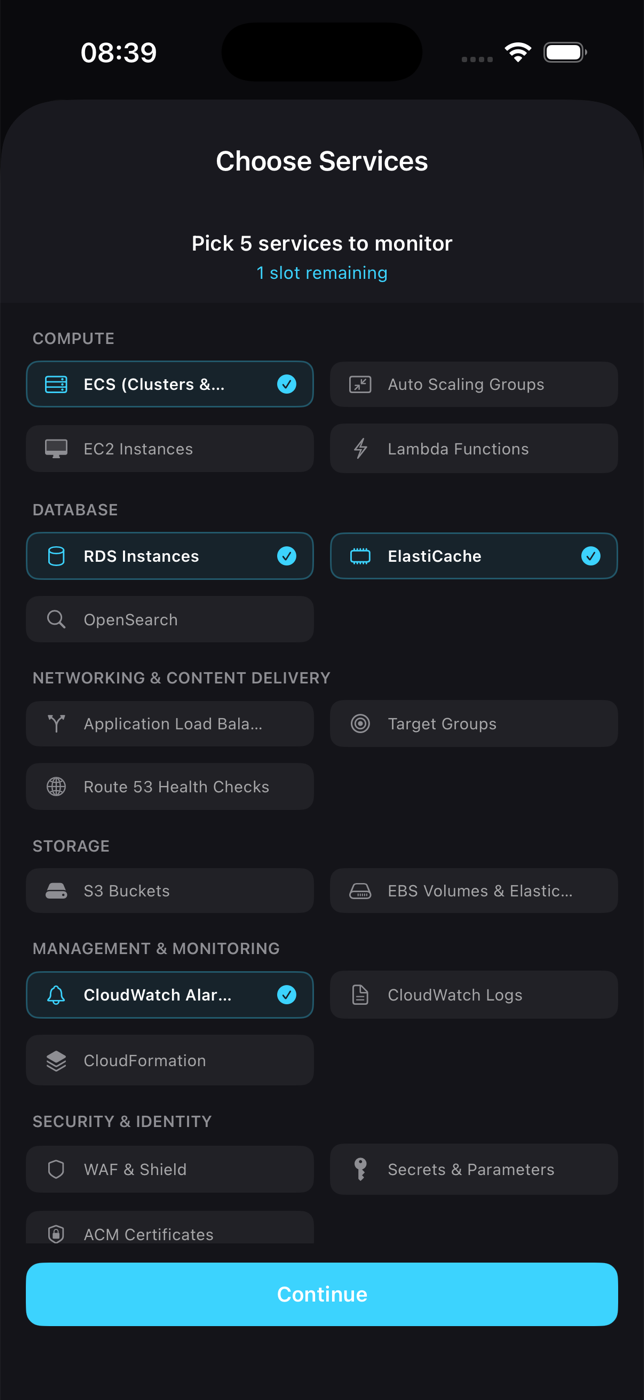Image resolution: width=644 pixels, height=1400 pixels.
Task: Tap the Application Load Balancer branch icon
Action: coord(56,724)
